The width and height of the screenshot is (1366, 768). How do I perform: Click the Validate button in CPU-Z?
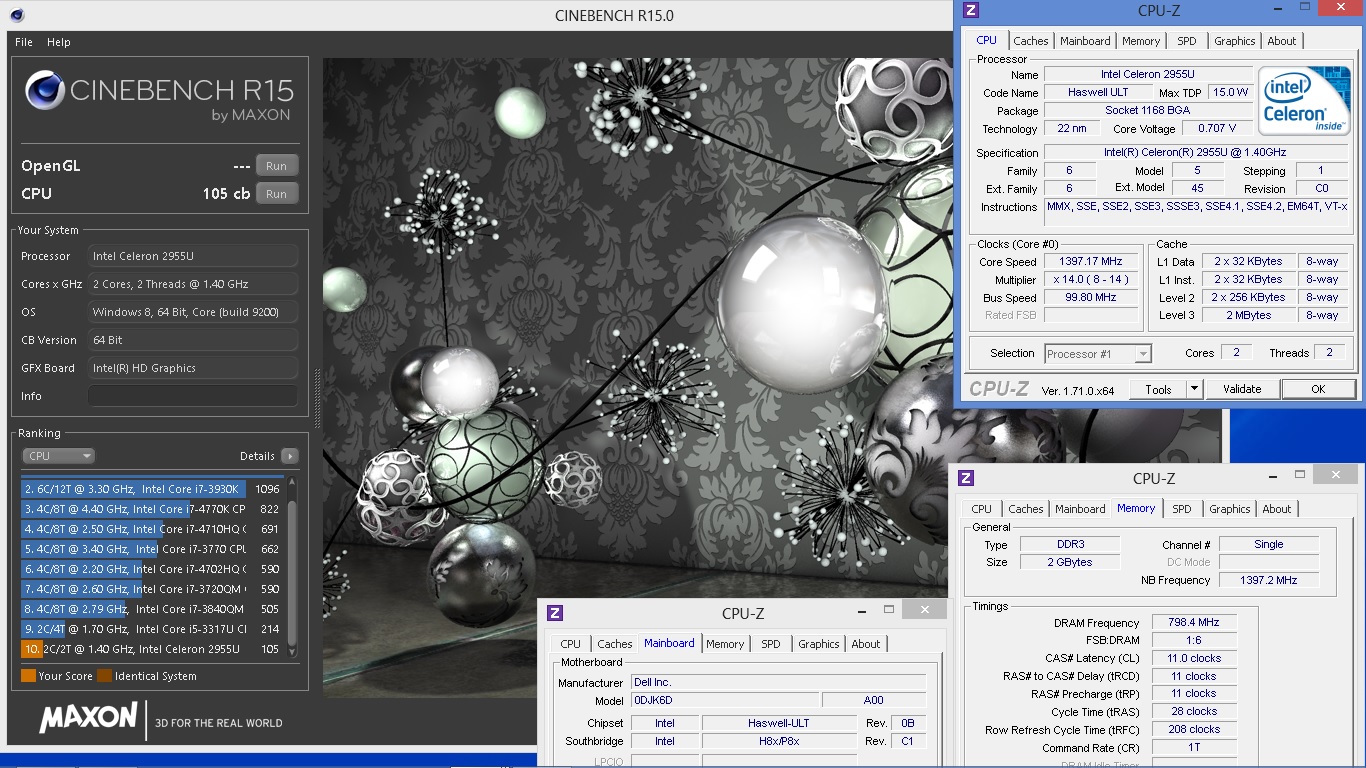point(1242,389)
